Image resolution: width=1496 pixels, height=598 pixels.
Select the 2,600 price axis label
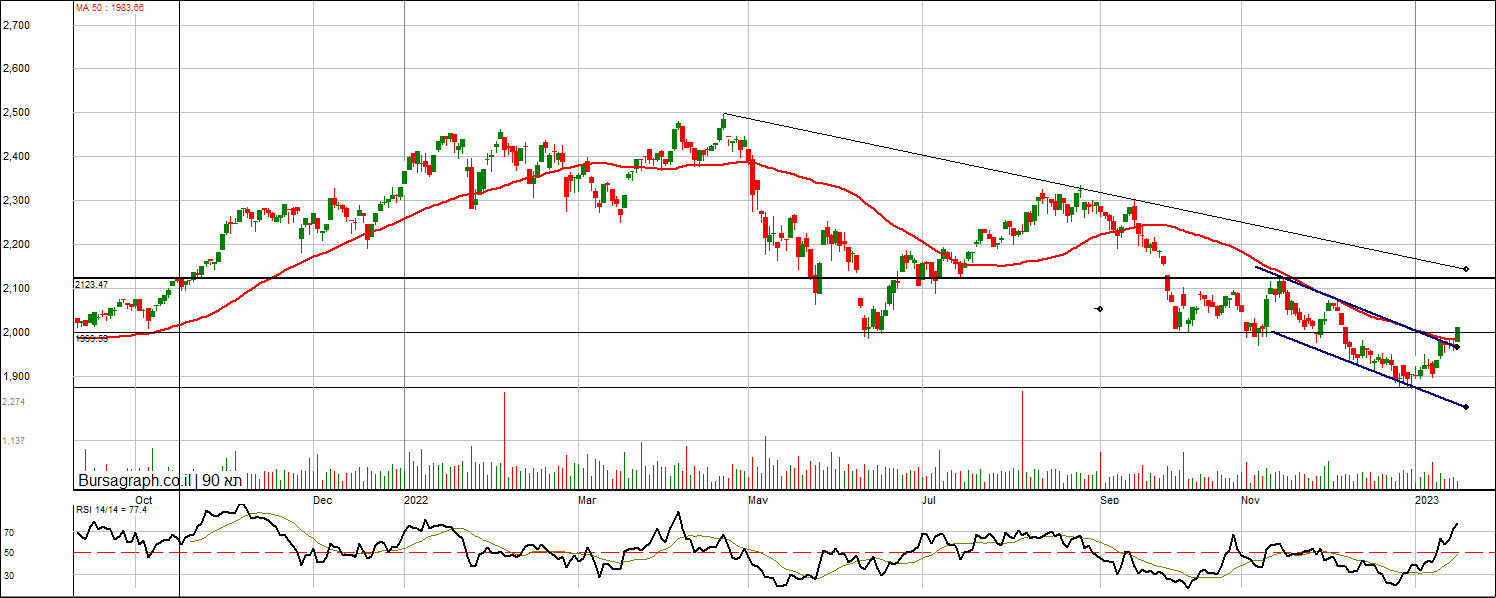(x=16, y=69)
